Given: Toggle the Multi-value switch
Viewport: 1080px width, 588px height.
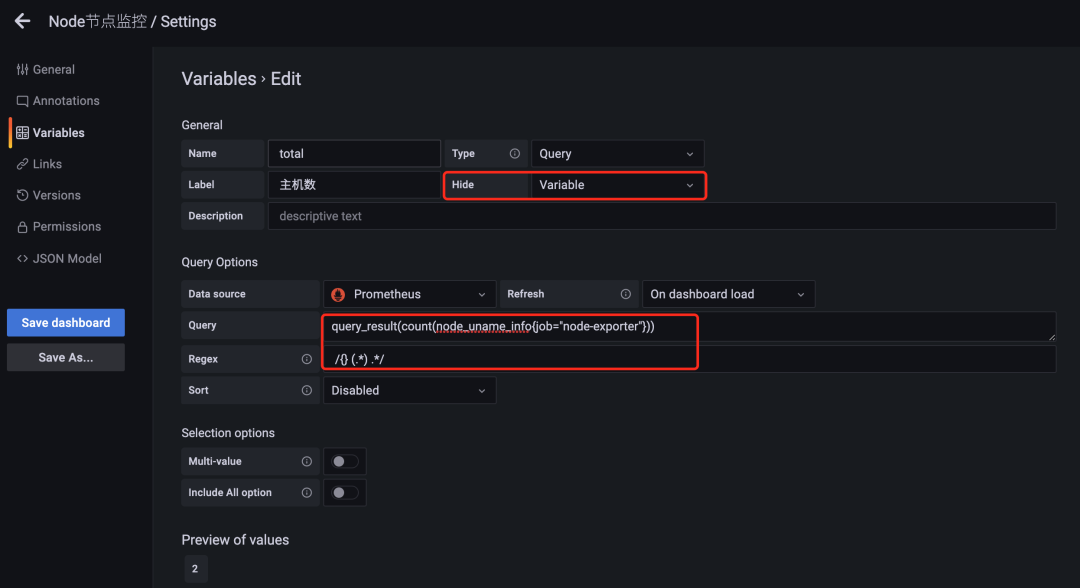Looking at the screenshot, I should pos(345,461).
